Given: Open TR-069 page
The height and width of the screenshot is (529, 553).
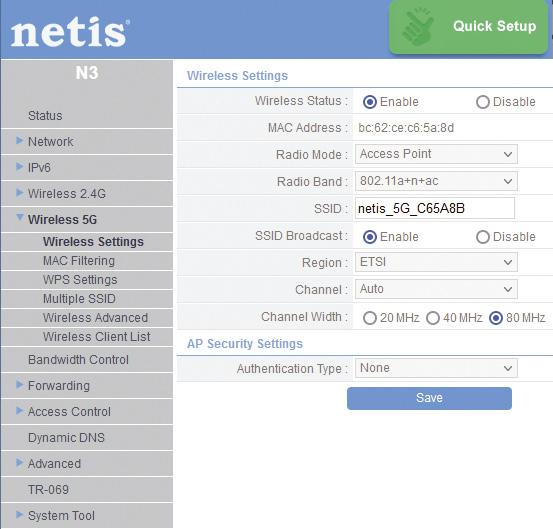Looking at the screenshot, I should (x=48, y=490).
